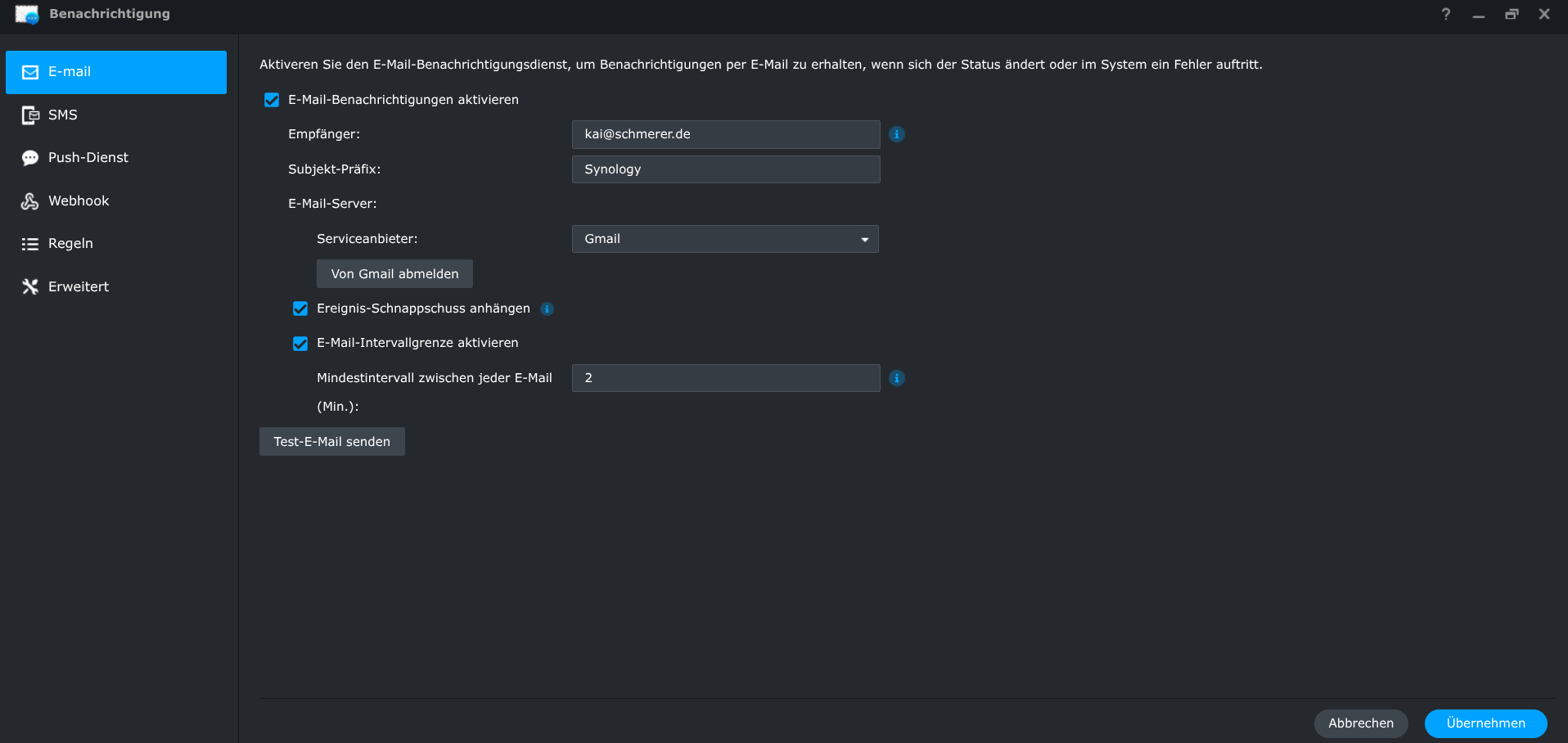
Task: Open the help question mark icon
Action: (x=1446, y=14)
